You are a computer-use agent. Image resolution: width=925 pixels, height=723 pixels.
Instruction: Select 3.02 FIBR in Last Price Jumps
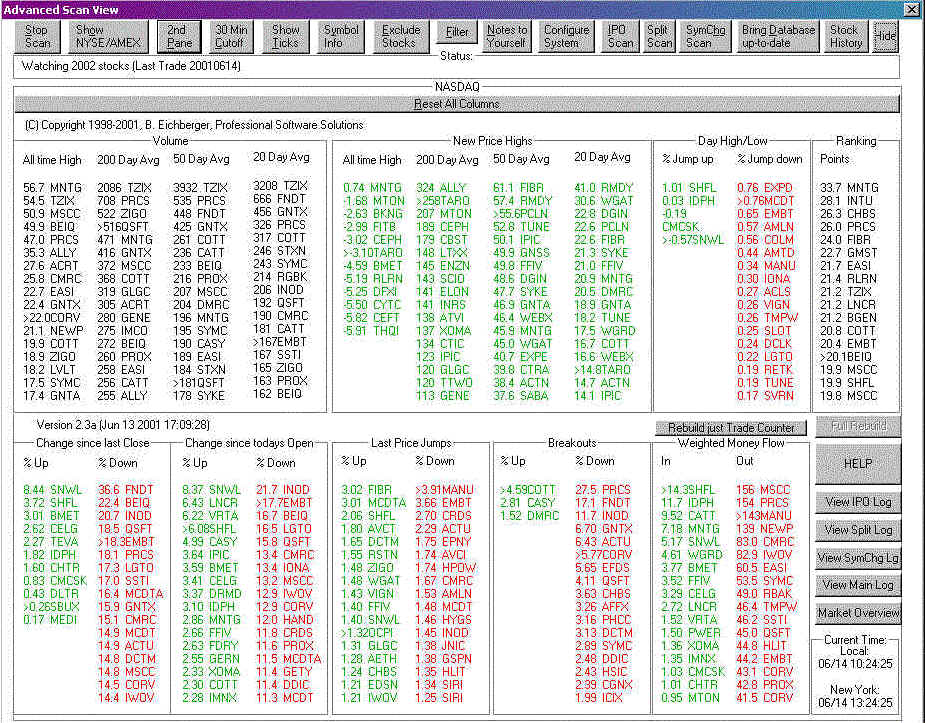366,489
